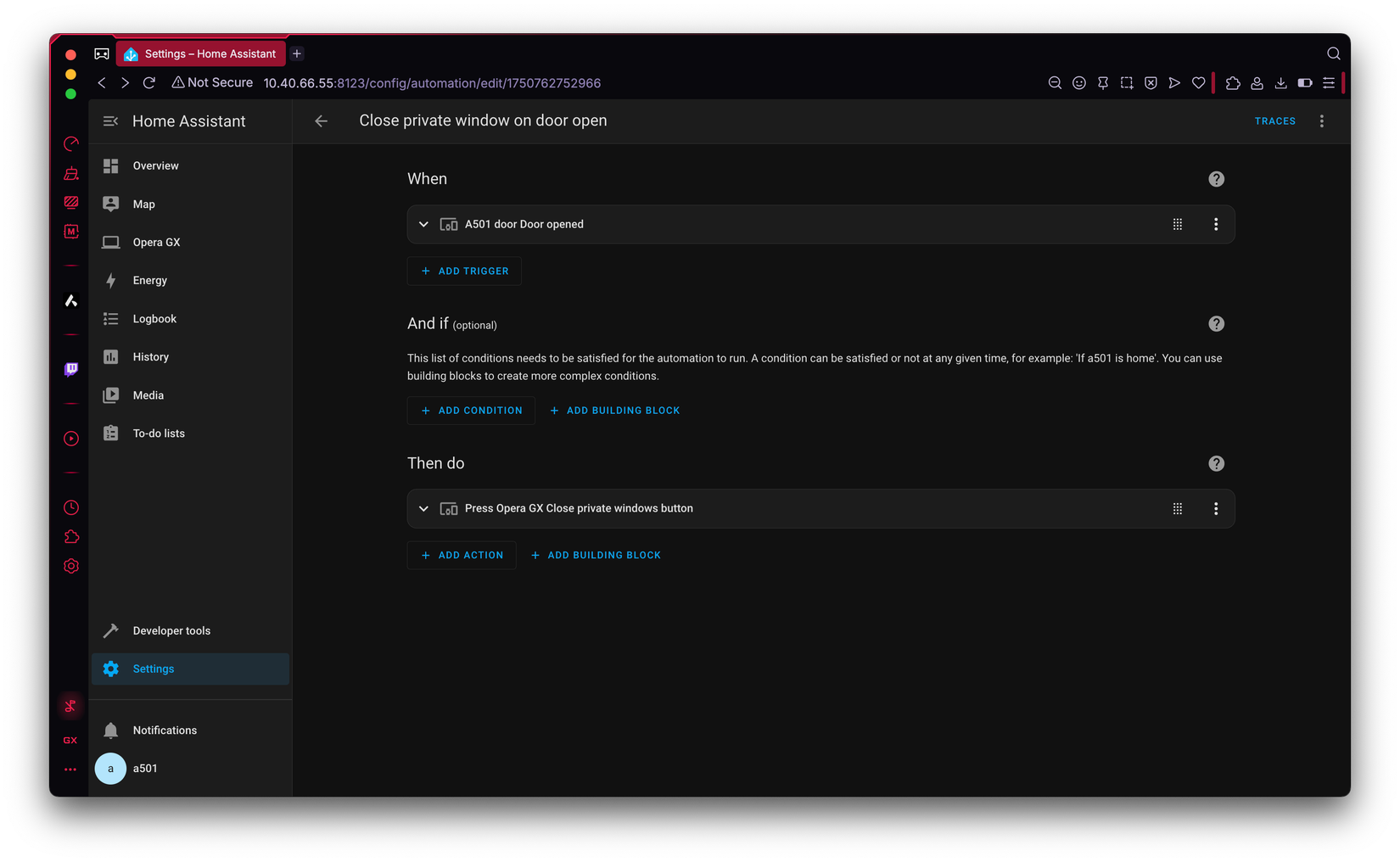
Task: Click the a501 user profile avatar
Action: click(x=110, y=768)
